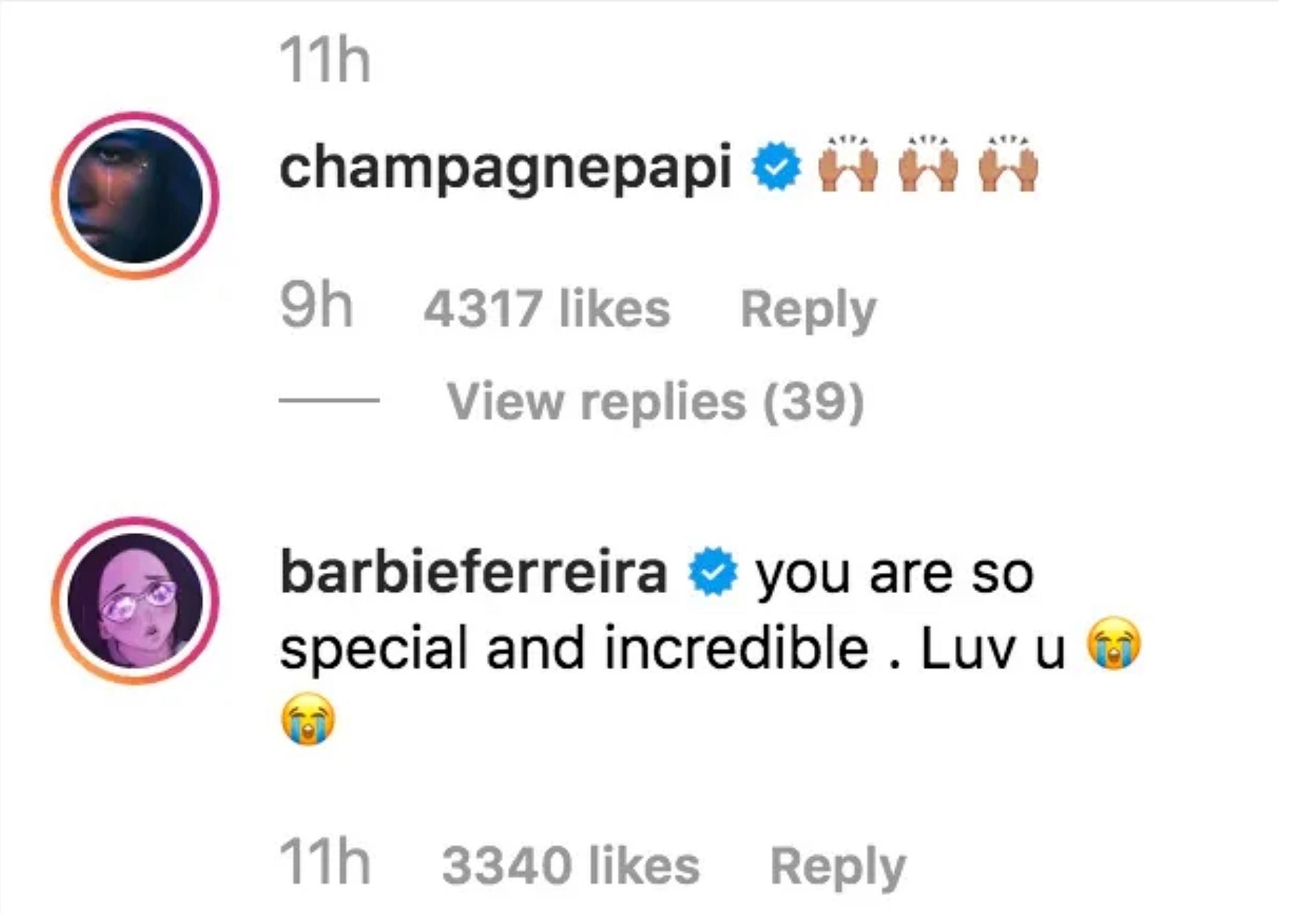
Task: Click the barbieferreira username
Action: [x=473, y=572]
